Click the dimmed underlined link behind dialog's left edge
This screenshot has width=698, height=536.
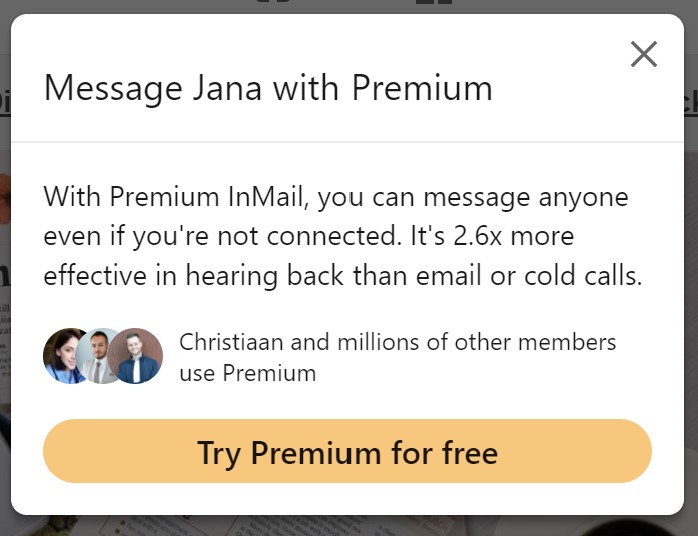[x=5, y=103]
